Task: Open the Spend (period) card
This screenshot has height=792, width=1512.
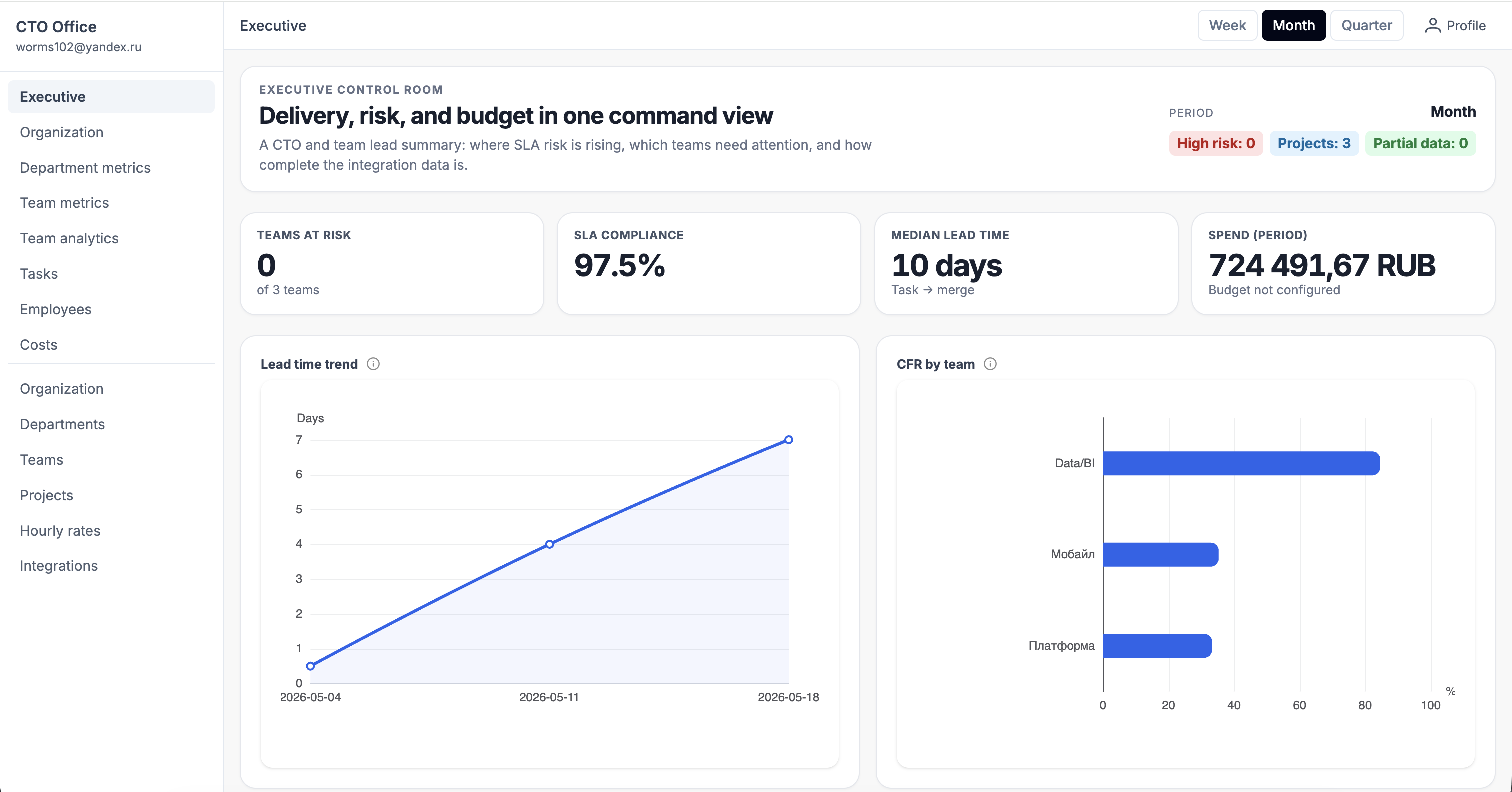Action: coord(1343,264)
